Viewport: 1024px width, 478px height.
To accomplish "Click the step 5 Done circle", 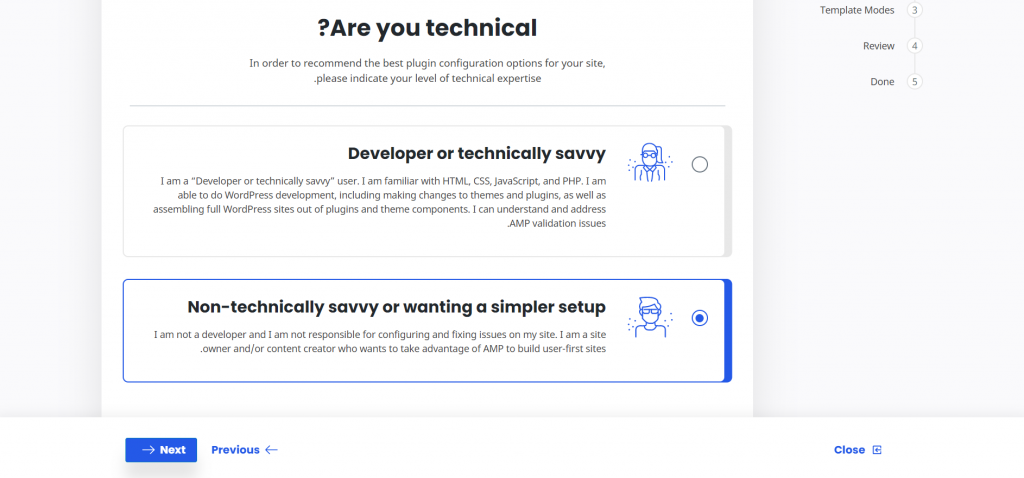I will [914, 82].
